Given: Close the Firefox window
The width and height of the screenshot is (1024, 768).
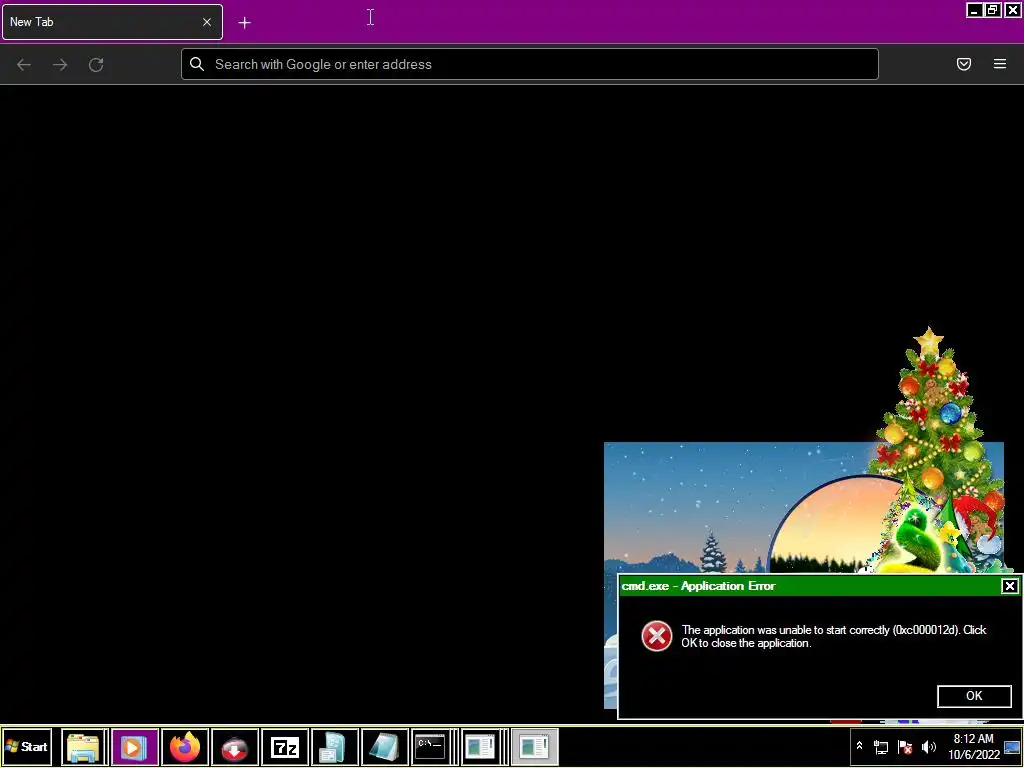Looking at the screenshot, I should [x=1012, y=10].
